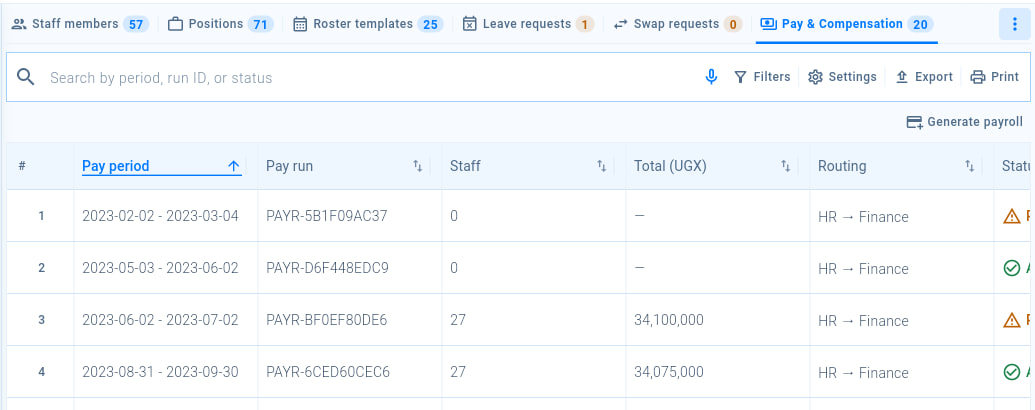1035x410 pixels.
Task: Click approved check icon in row 2
Action: click(x=1011, y=268)
